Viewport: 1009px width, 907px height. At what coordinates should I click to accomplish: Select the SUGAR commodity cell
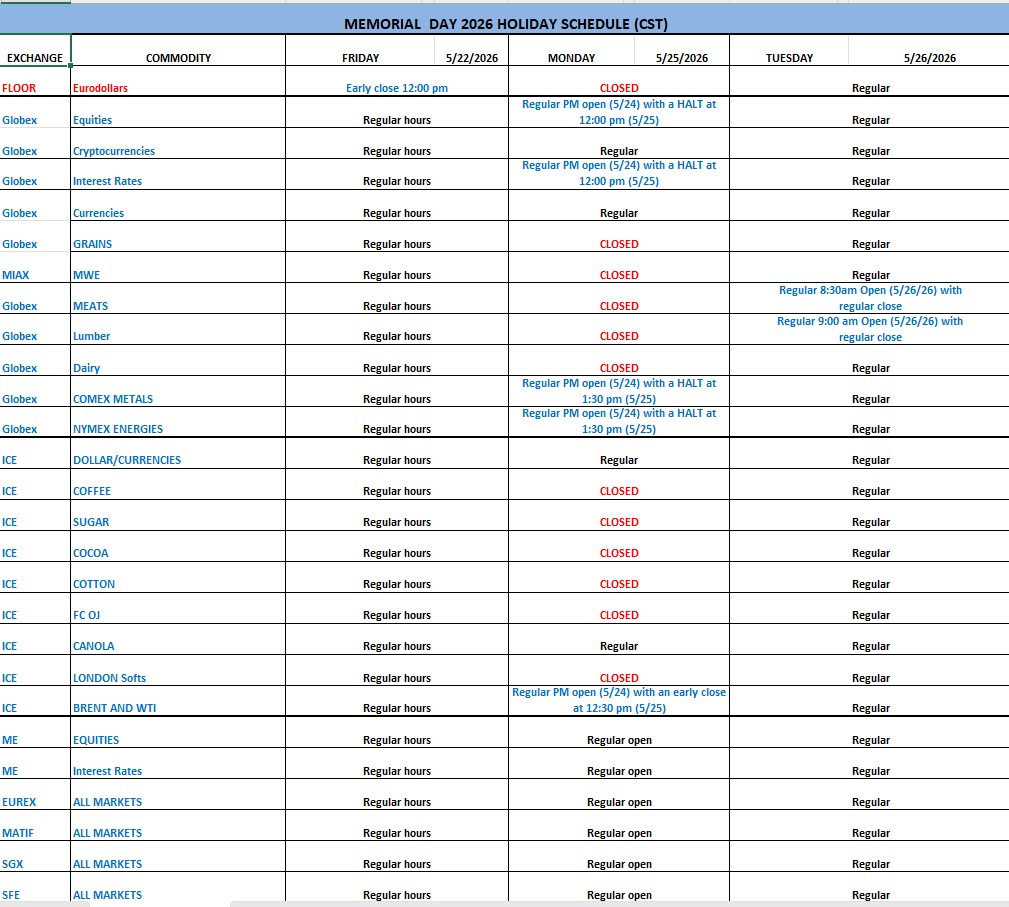pos(178,515)
